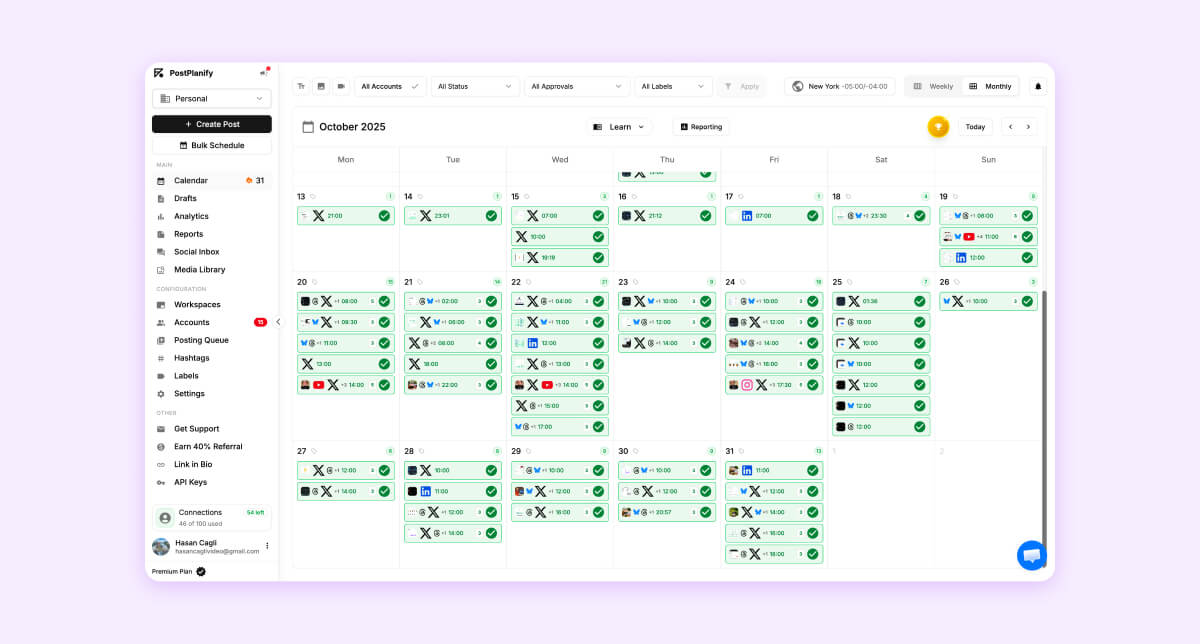1200x644 pixels.
Task: Click the Premium Plan verified badge
Action: 201,571
